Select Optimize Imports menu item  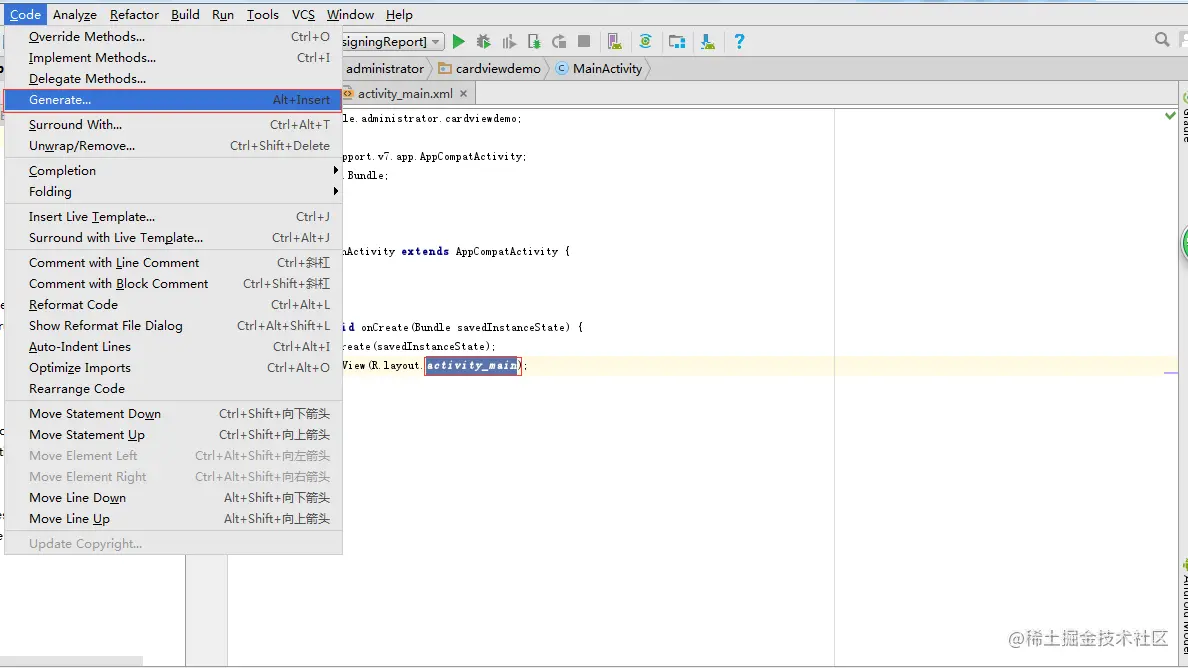[173, 367]
